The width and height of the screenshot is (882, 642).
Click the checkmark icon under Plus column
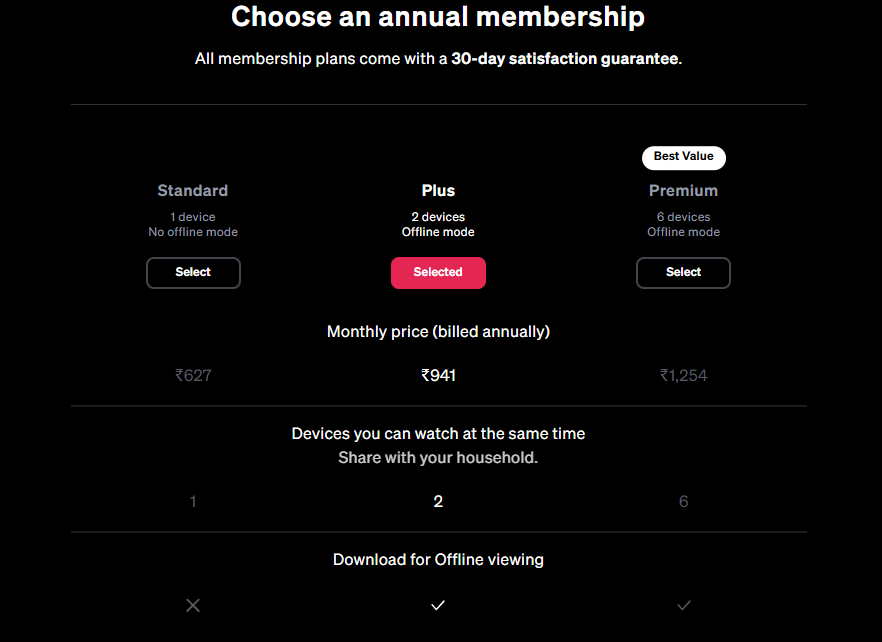[x=438, y=605]
